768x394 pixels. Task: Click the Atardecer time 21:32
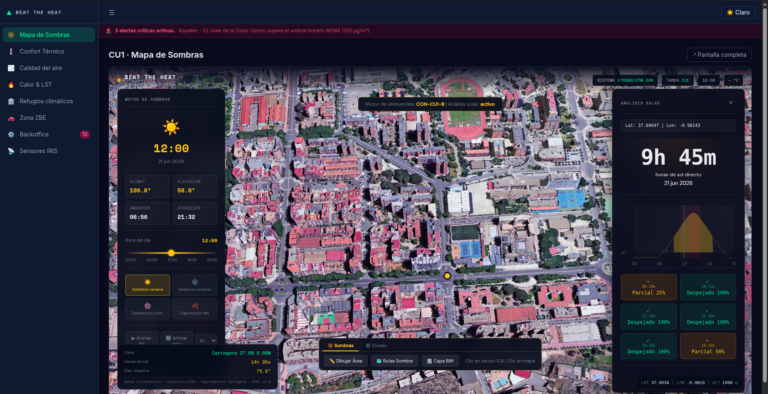click(187, 217)
